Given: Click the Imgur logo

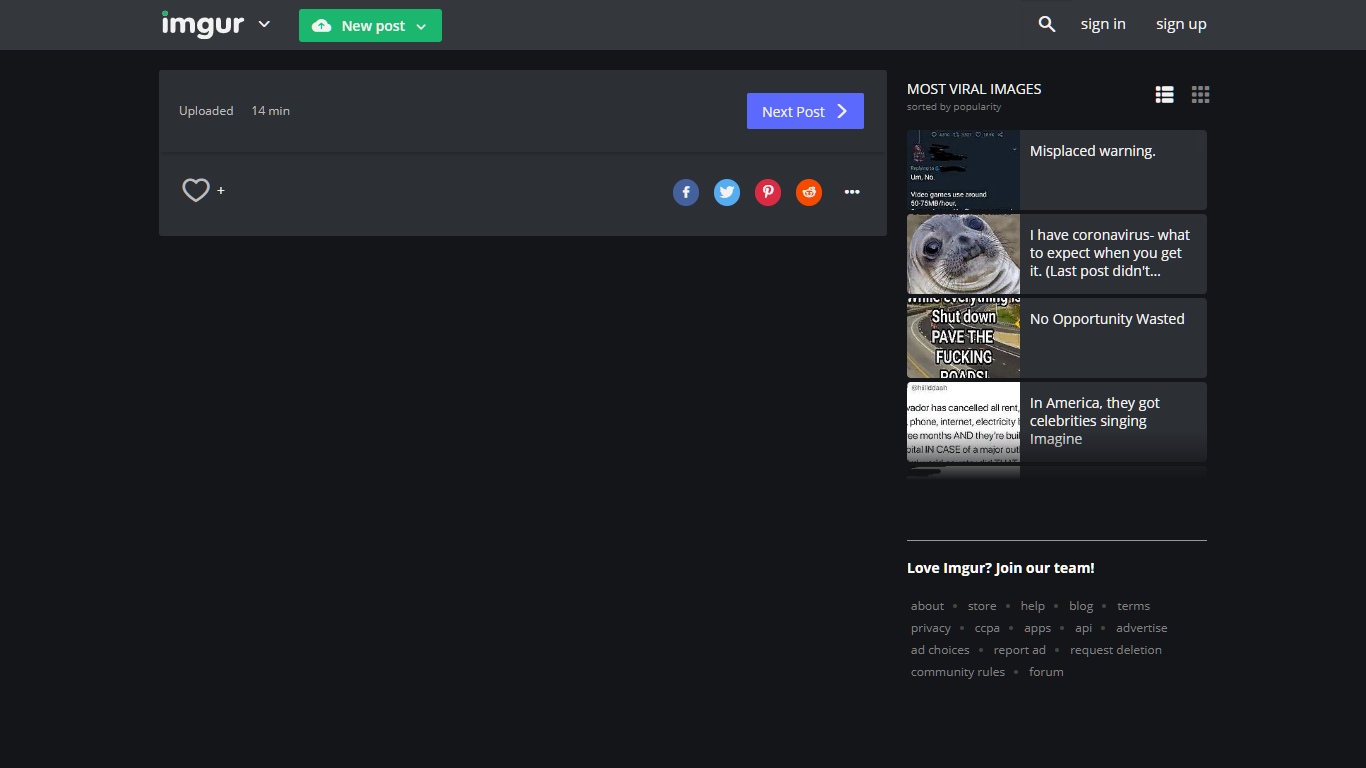Looking at the screenshot, I should point(203,24).
